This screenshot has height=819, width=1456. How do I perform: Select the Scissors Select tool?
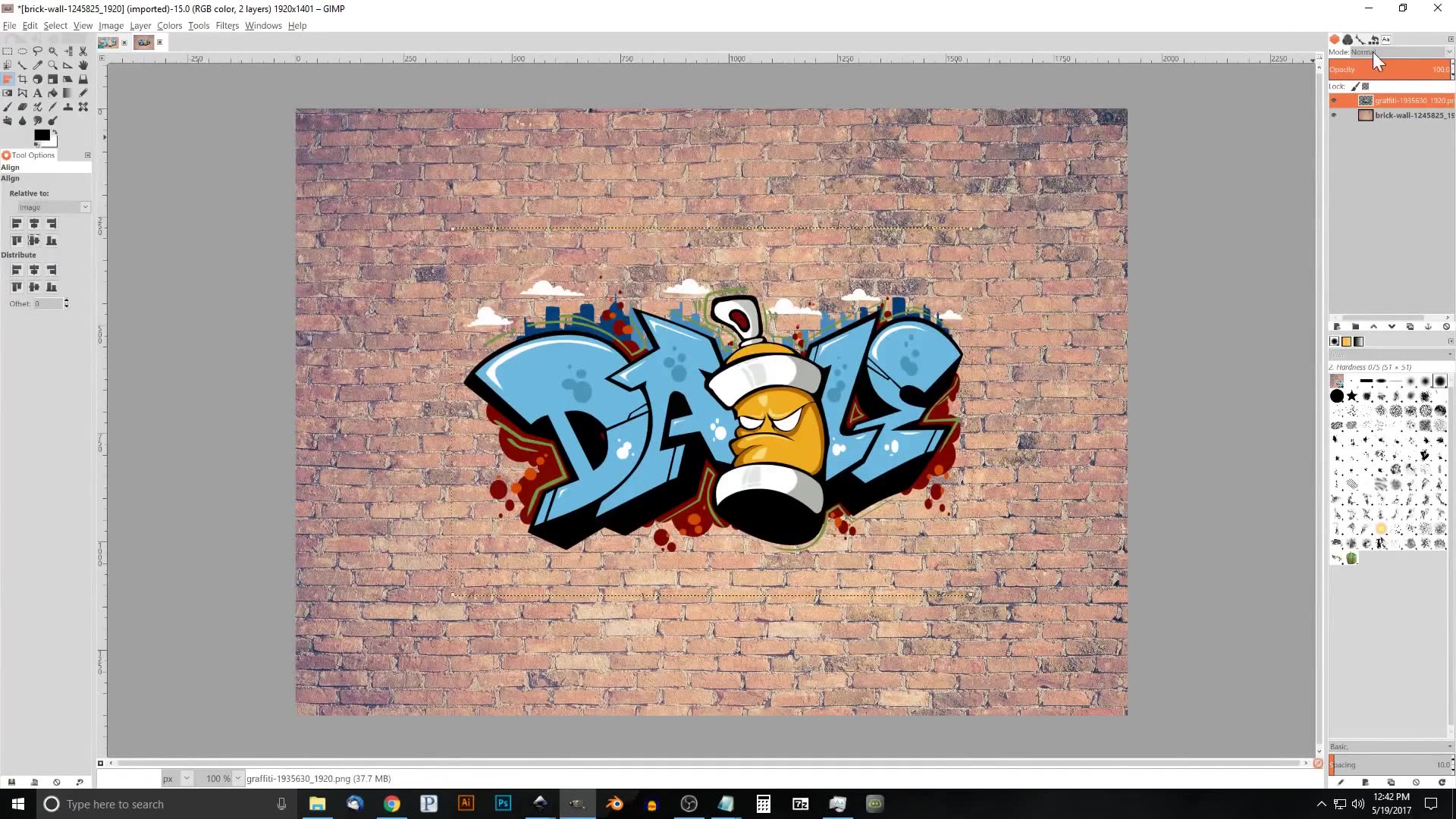83,52
